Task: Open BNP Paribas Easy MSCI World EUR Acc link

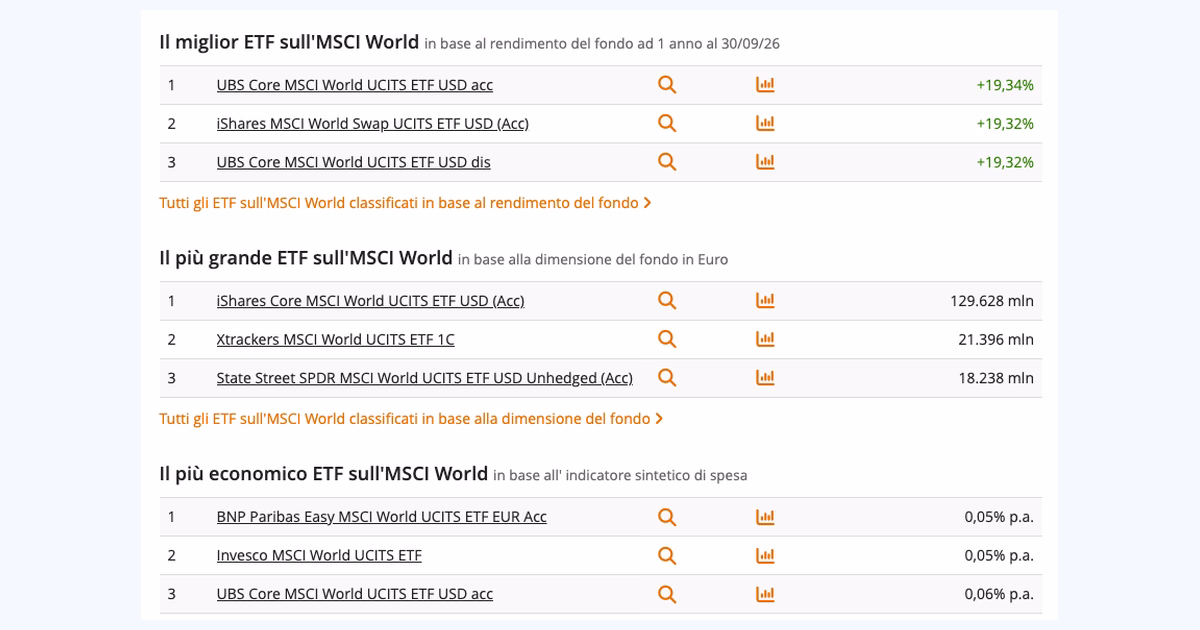Action: 381,517
